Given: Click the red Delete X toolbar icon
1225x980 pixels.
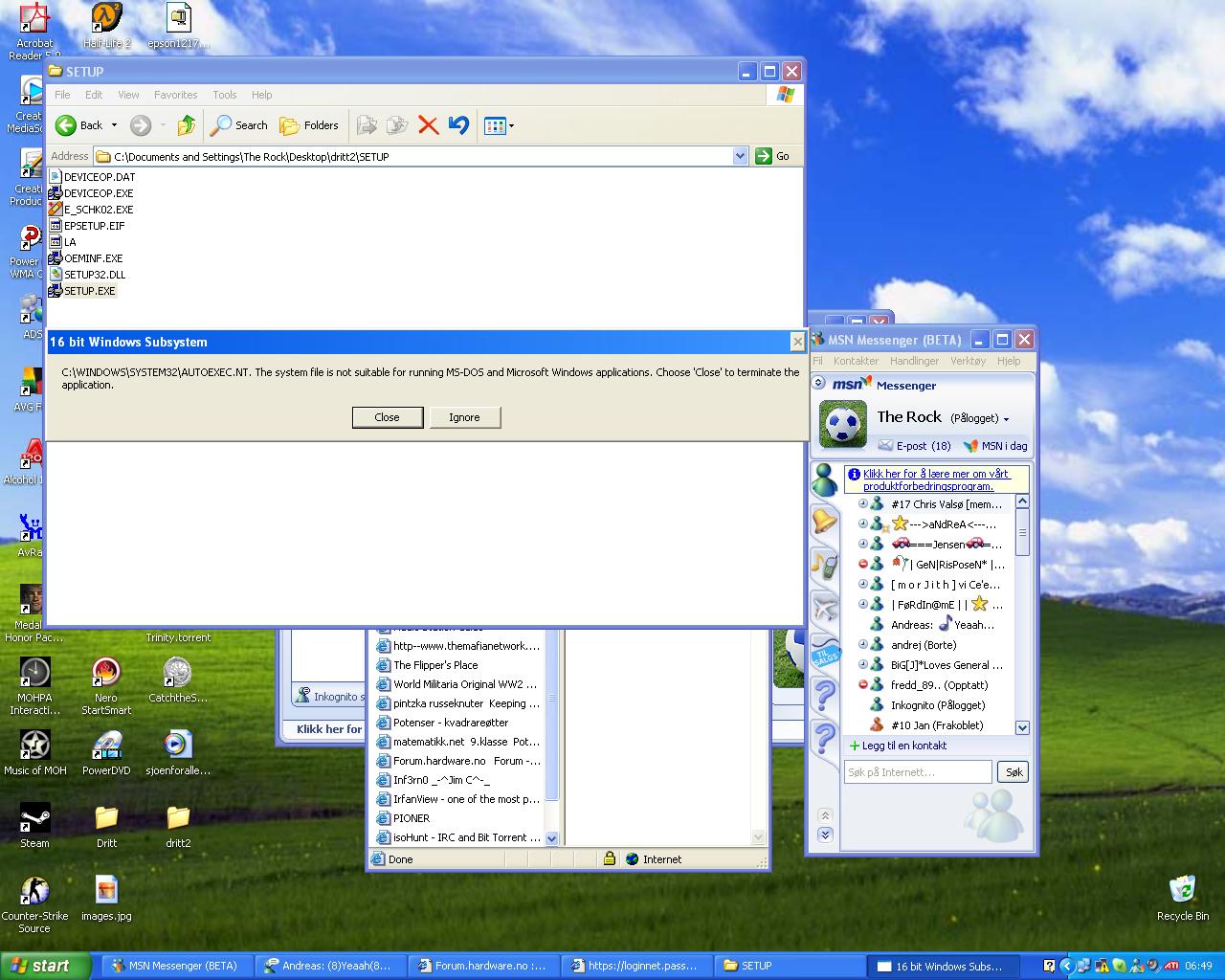Looking at the screenshot, I should click(x=428, y=125).
